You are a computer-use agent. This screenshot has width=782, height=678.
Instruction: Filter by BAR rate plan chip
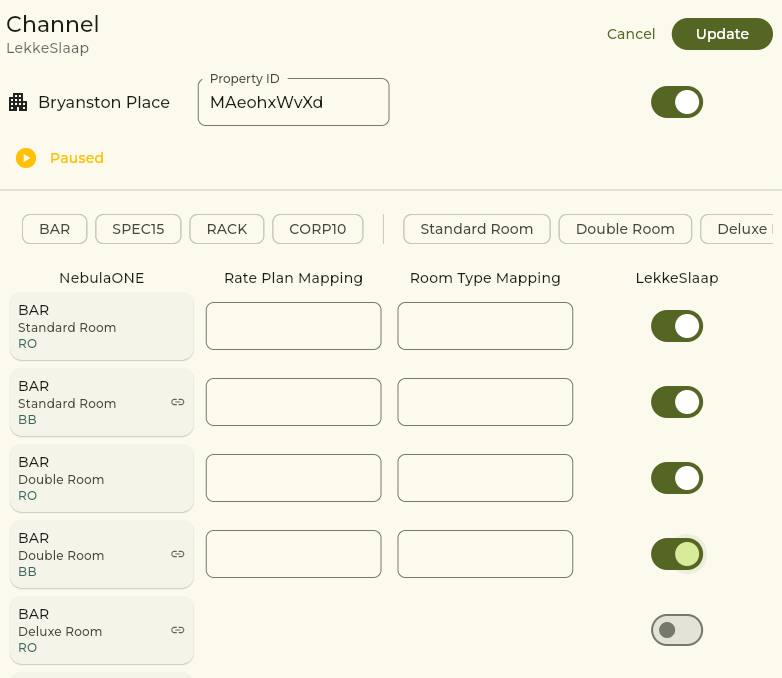point(55,229)
